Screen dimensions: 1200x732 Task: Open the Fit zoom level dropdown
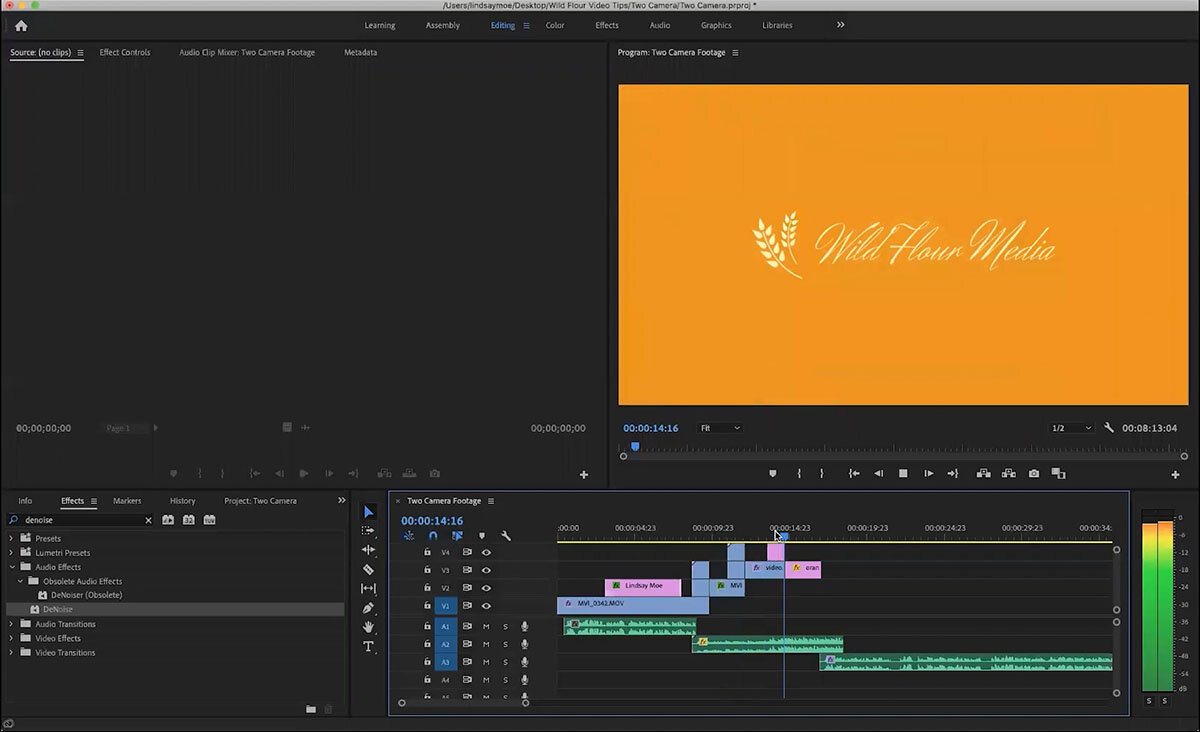click(720, 428)
